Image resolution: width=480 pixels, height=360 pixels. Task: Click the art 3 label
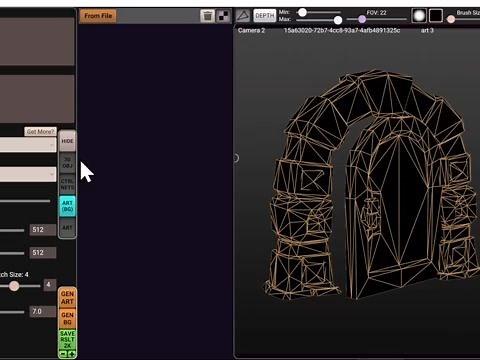[x=427, y=30]
